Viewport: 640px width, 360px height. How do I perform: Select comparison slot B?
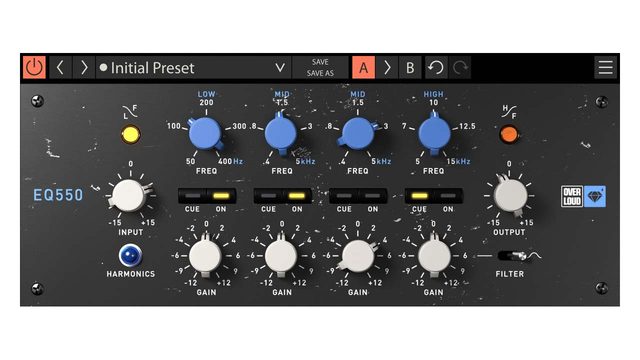point(410,67)
